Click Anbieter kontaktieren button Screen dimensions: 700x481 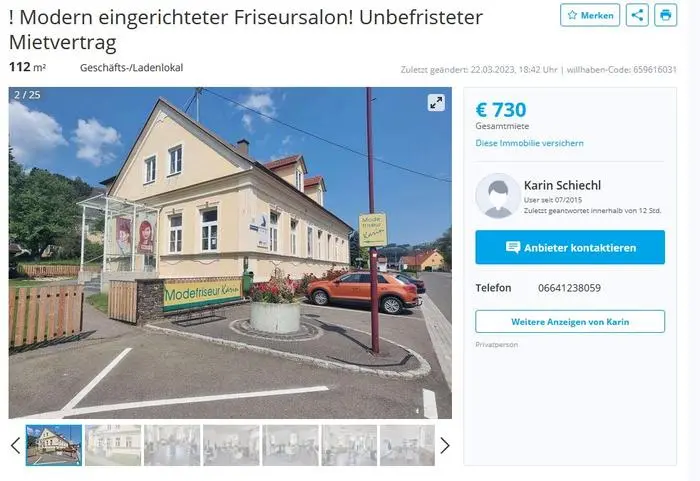570,247
